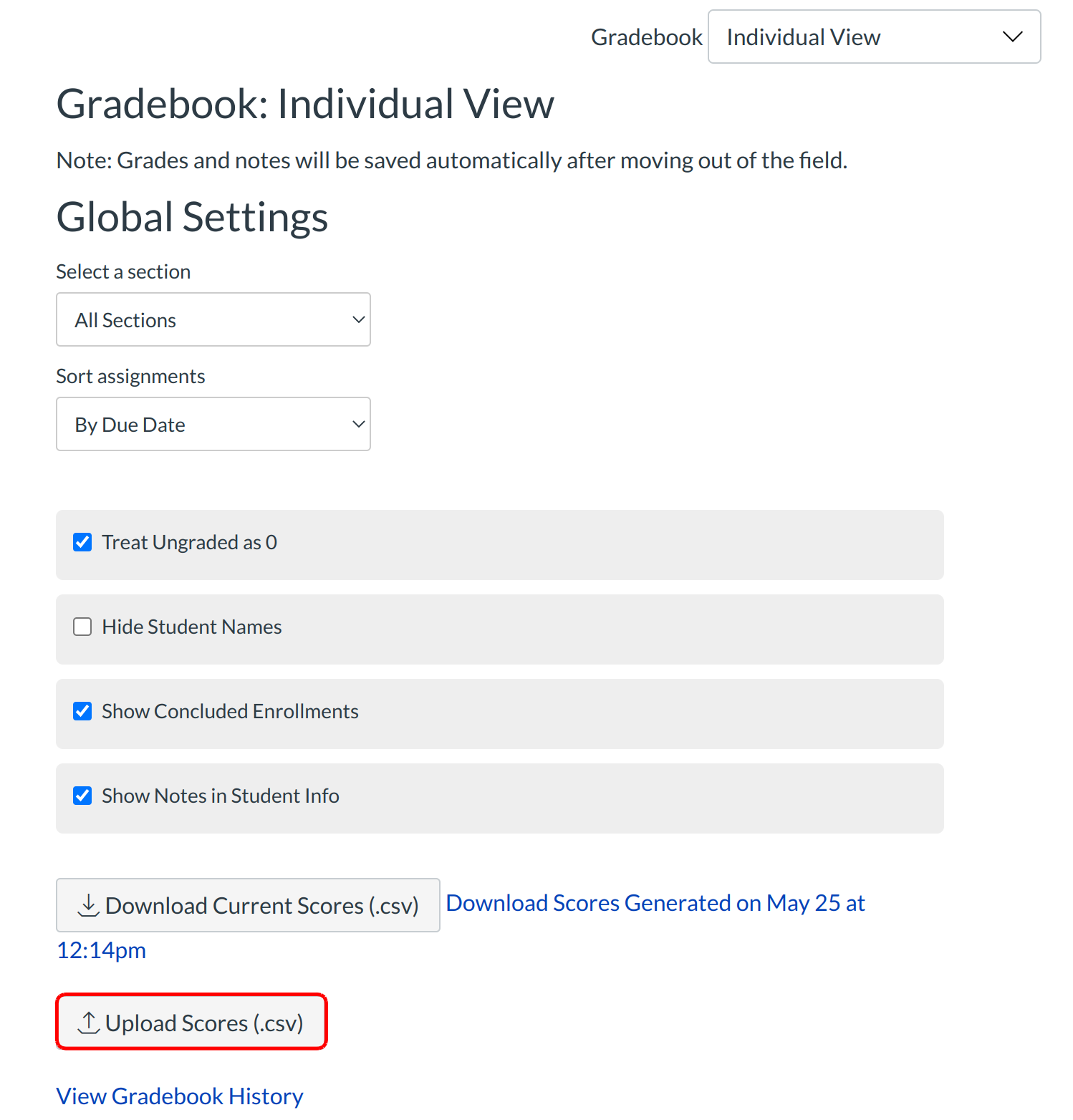Screen dimensions: 1073x1120
Task: Disable Show Concluded Enrollments
Action: pyautogui.click(x=82, y=711)
